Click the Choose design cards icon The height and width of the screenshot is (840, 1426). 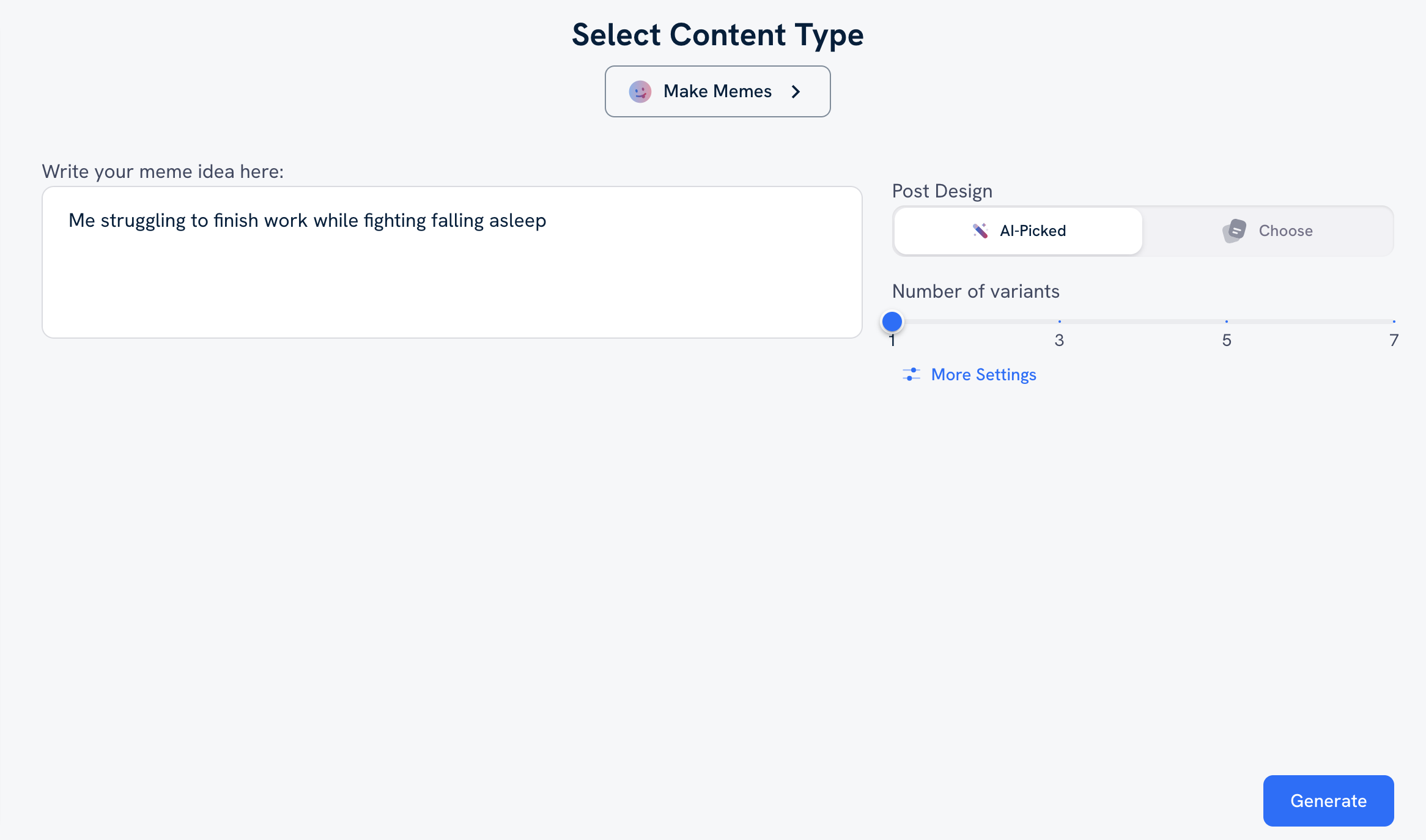pos(1234,230)
